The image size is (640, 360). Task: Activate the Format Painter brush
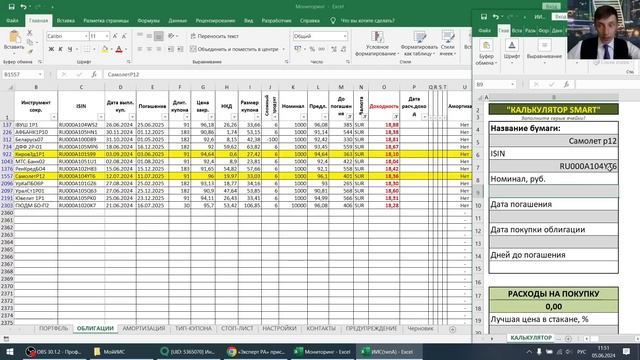click(x=30, y=51)
